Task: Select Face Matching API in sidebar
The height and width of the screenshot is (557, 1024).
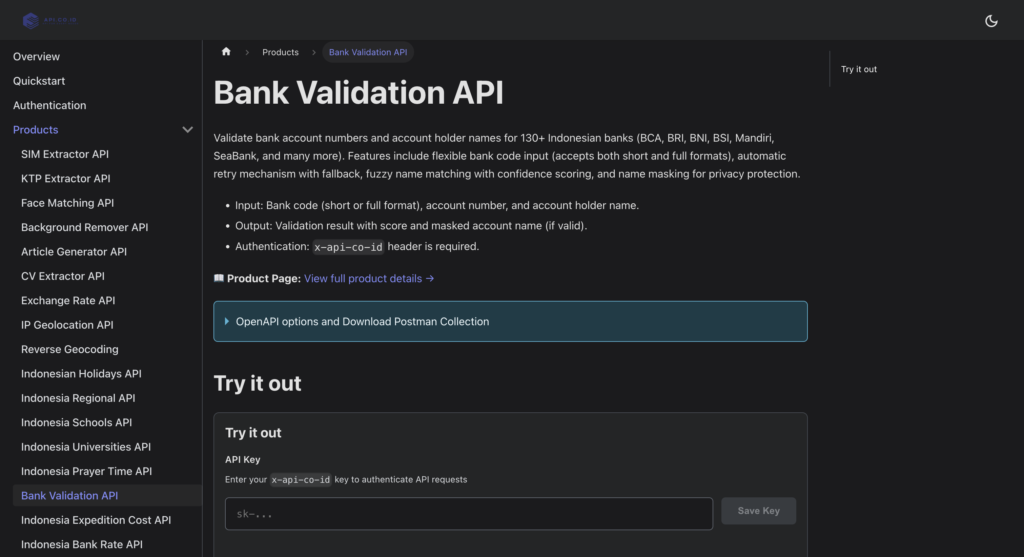Action: pyautogui.click(x=67, y=203)
